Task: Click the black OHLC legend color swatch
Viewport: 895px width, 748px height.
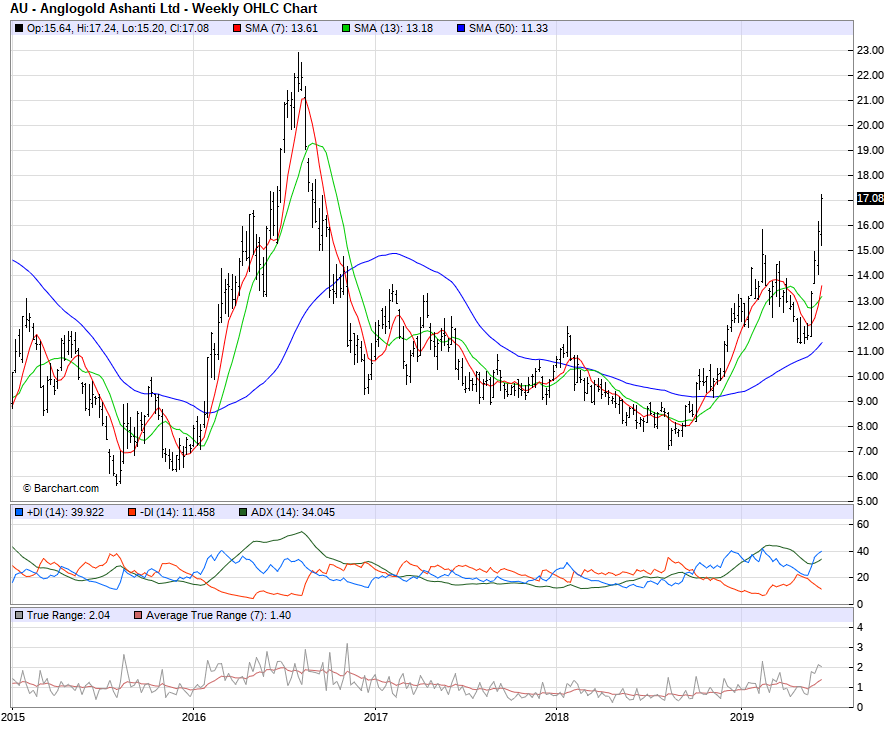Action: pos(19,28)
